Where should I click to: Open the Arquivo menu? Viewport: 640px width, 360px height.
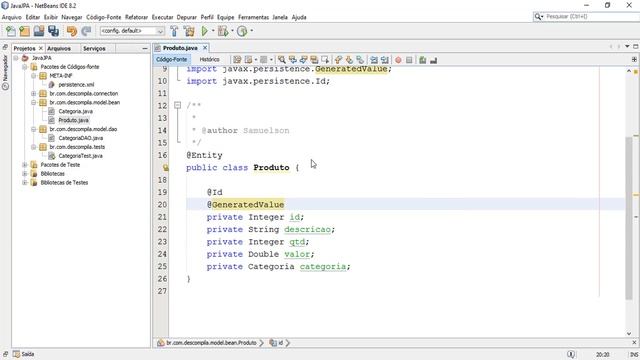point(11,17)
